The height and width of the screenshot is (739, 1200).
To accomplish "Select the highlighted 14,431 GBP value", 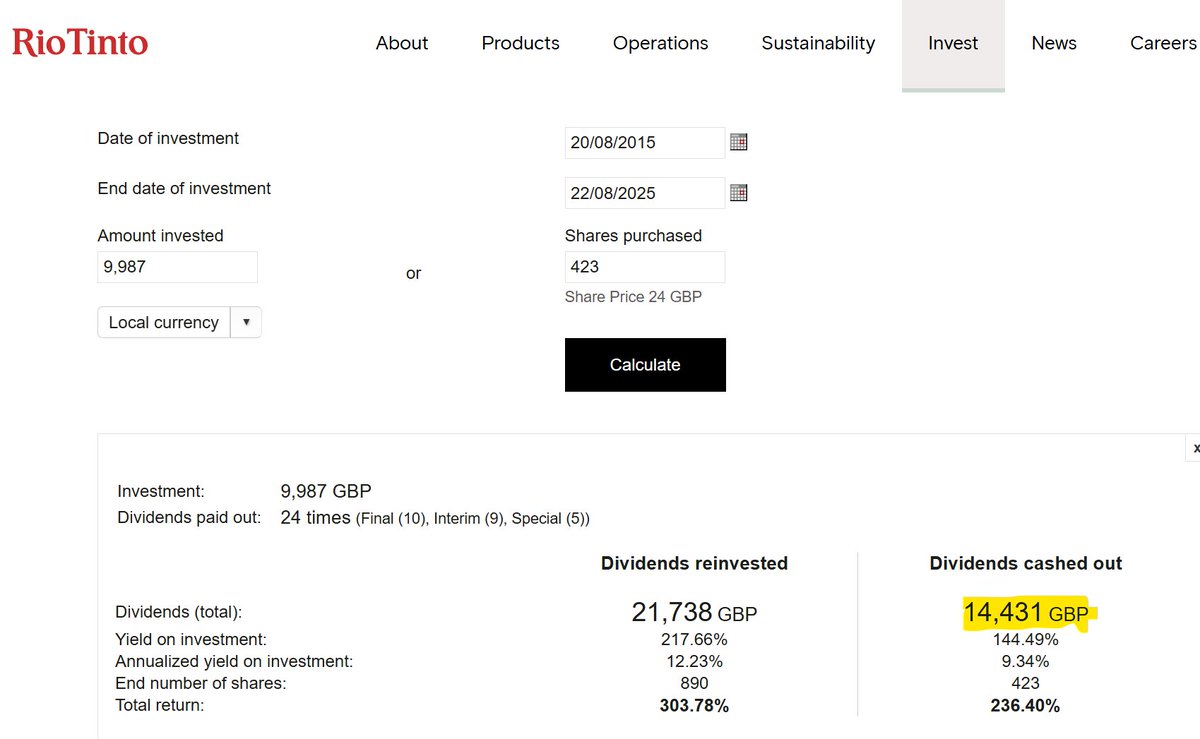I will (x=1026, y=612).
